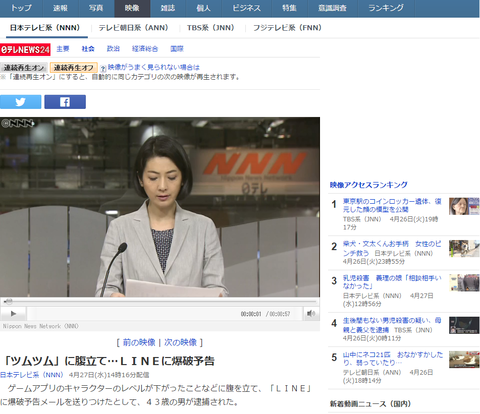The width and height of the screenshot is (480, 414).
Task: Open the 国際 category link
Action: [177, 49]
